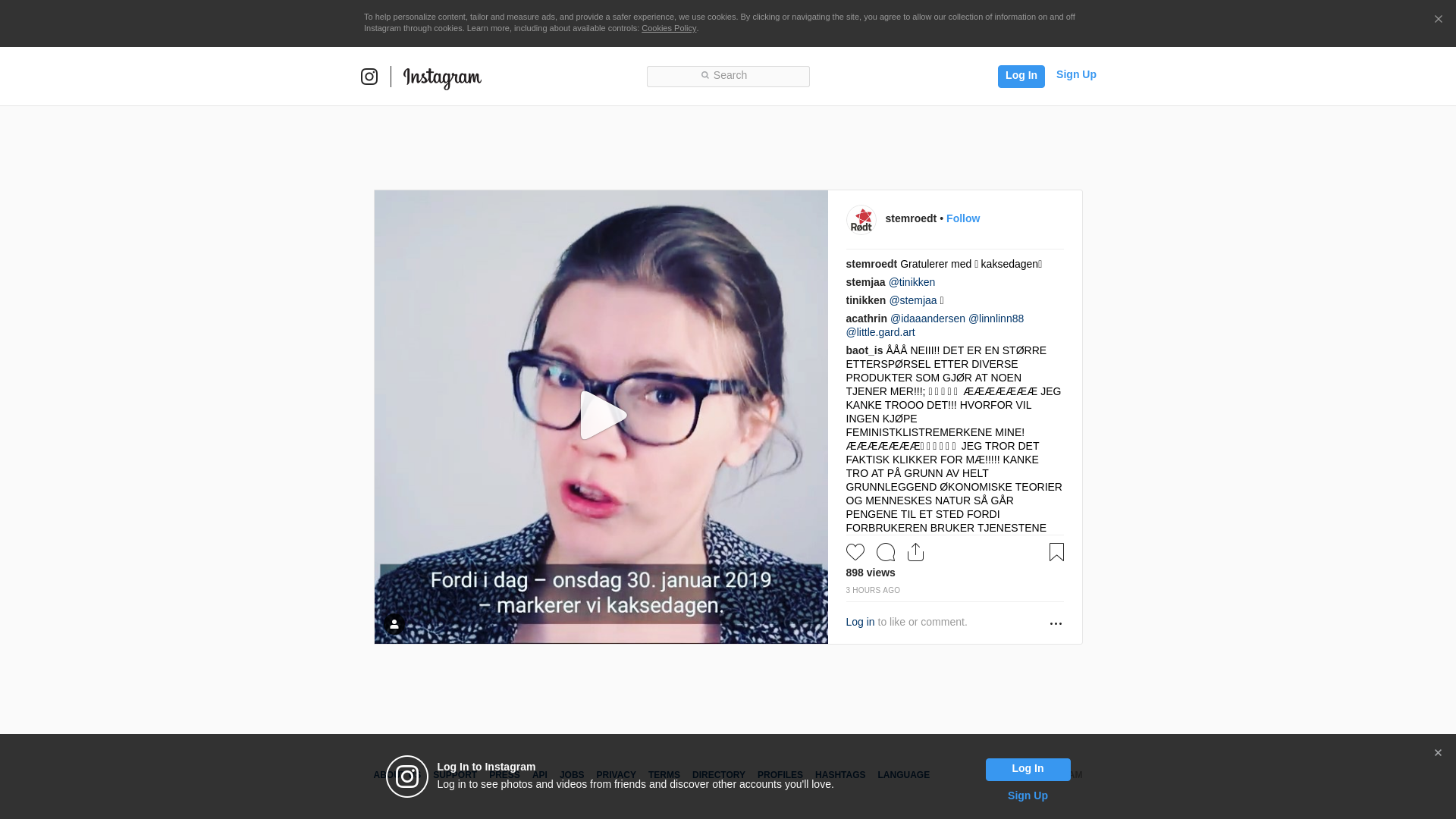Click Instagram wordmark logo in header

click(442, 77)
